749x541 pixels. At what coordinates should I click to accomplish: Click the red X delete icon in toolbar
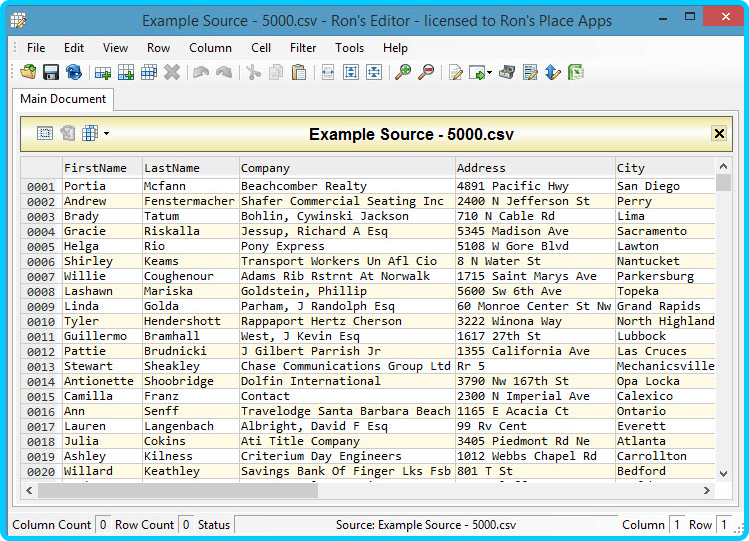click(x=172, y=72)
